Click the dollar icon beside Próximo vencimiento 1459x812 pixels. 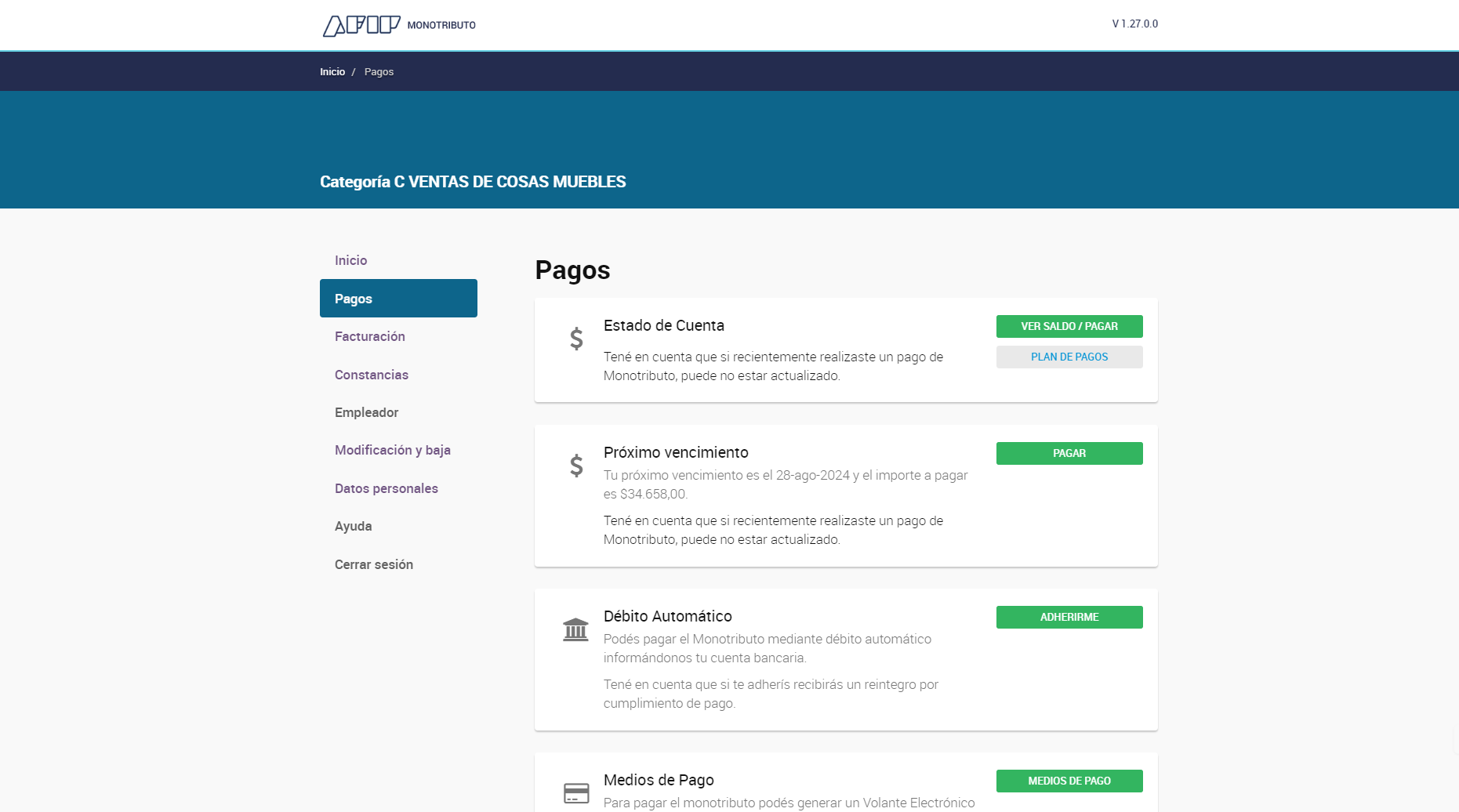coord(576,466)
